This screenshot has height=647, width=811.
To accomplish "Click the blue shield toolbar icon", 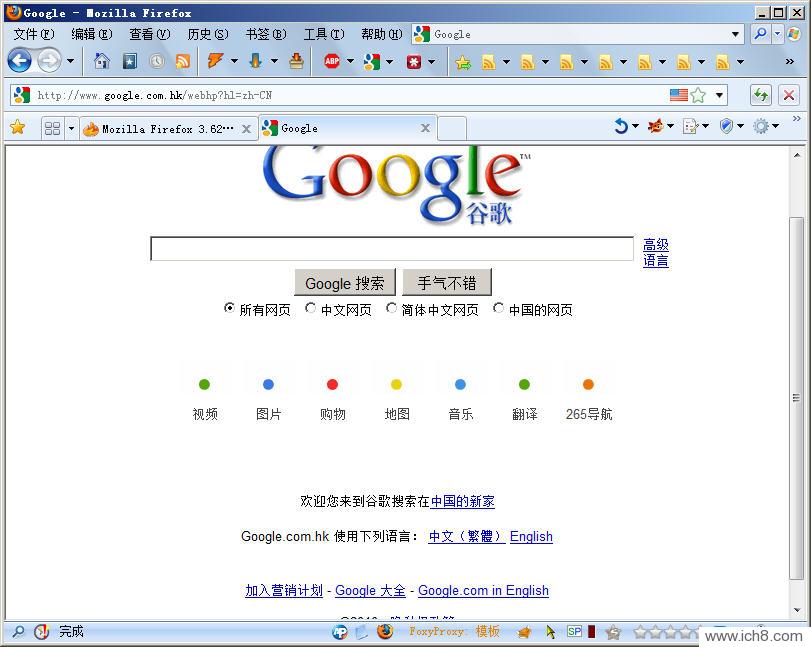I will (726, 126).
